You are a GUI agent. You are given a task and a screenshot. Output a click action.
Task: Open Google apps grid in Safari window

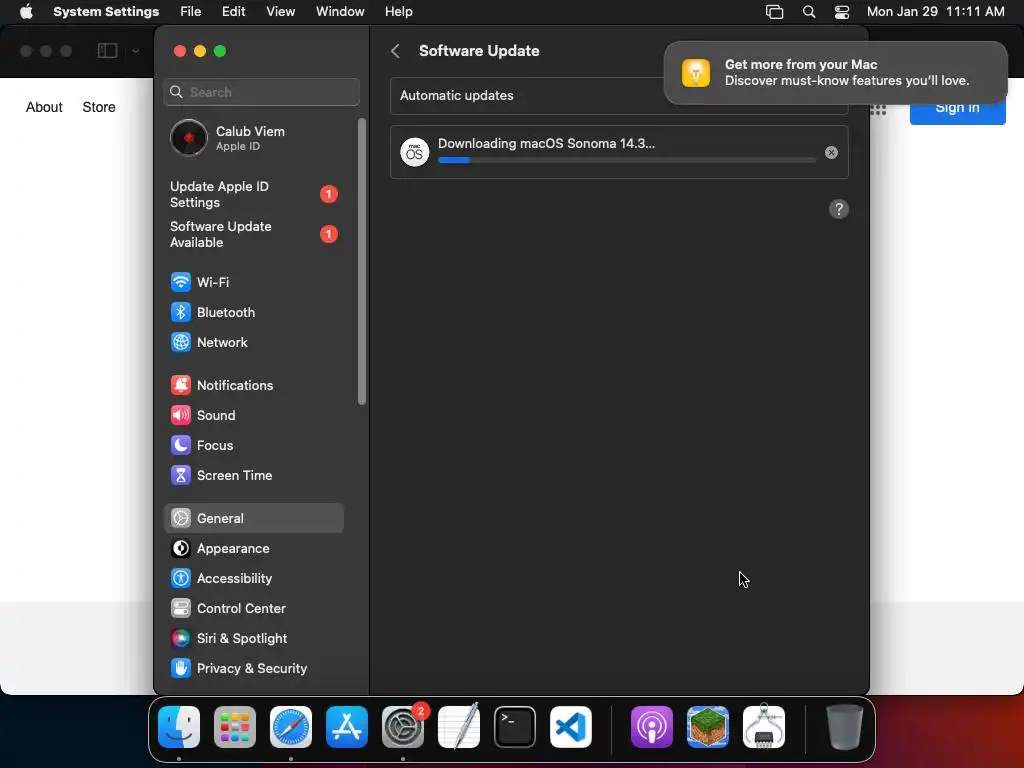point(878,110)
